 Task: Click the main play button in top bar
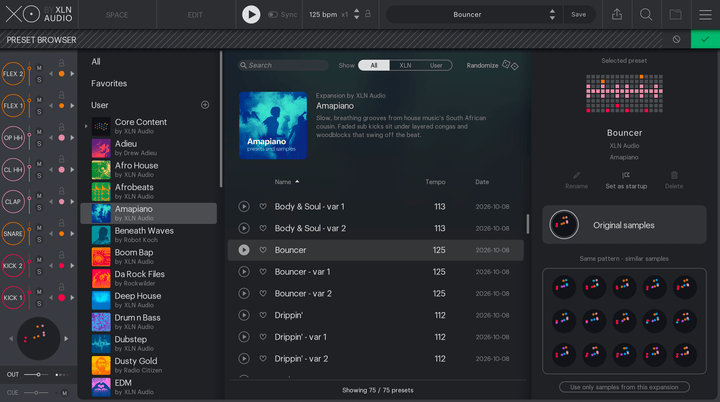click(251, 15)
